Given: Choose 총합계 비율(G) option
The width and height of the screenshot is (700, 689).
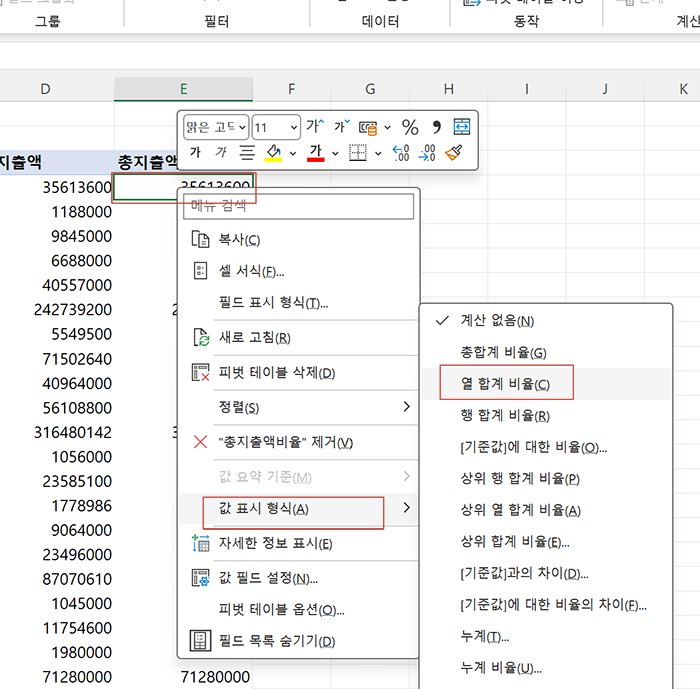Looking at the screenshot, I should coord(546,352).
